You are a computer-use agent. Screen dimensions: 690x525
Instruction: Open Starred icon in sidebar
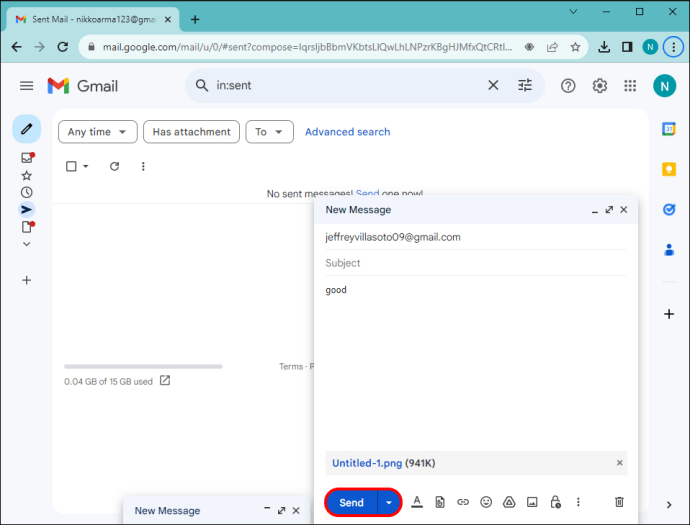click(x=26, y=176)
